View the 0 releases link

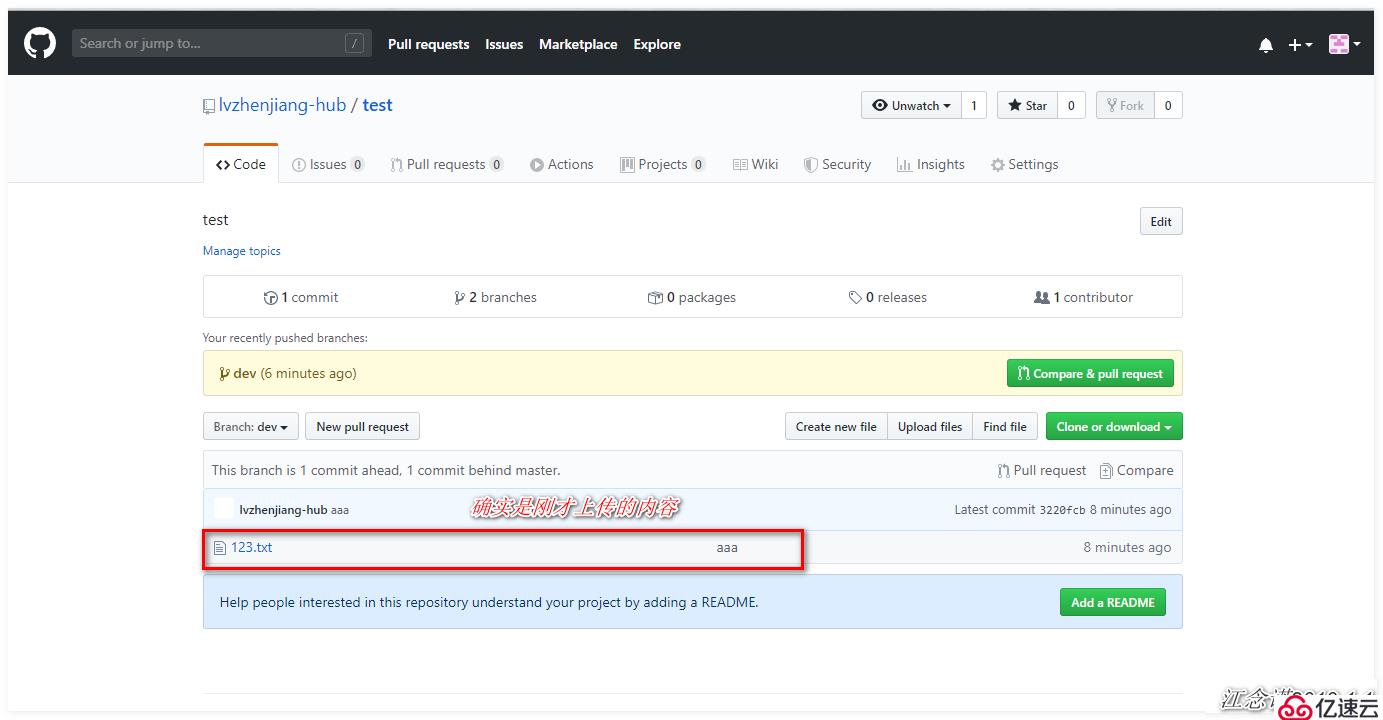click(x=888, y=297)
